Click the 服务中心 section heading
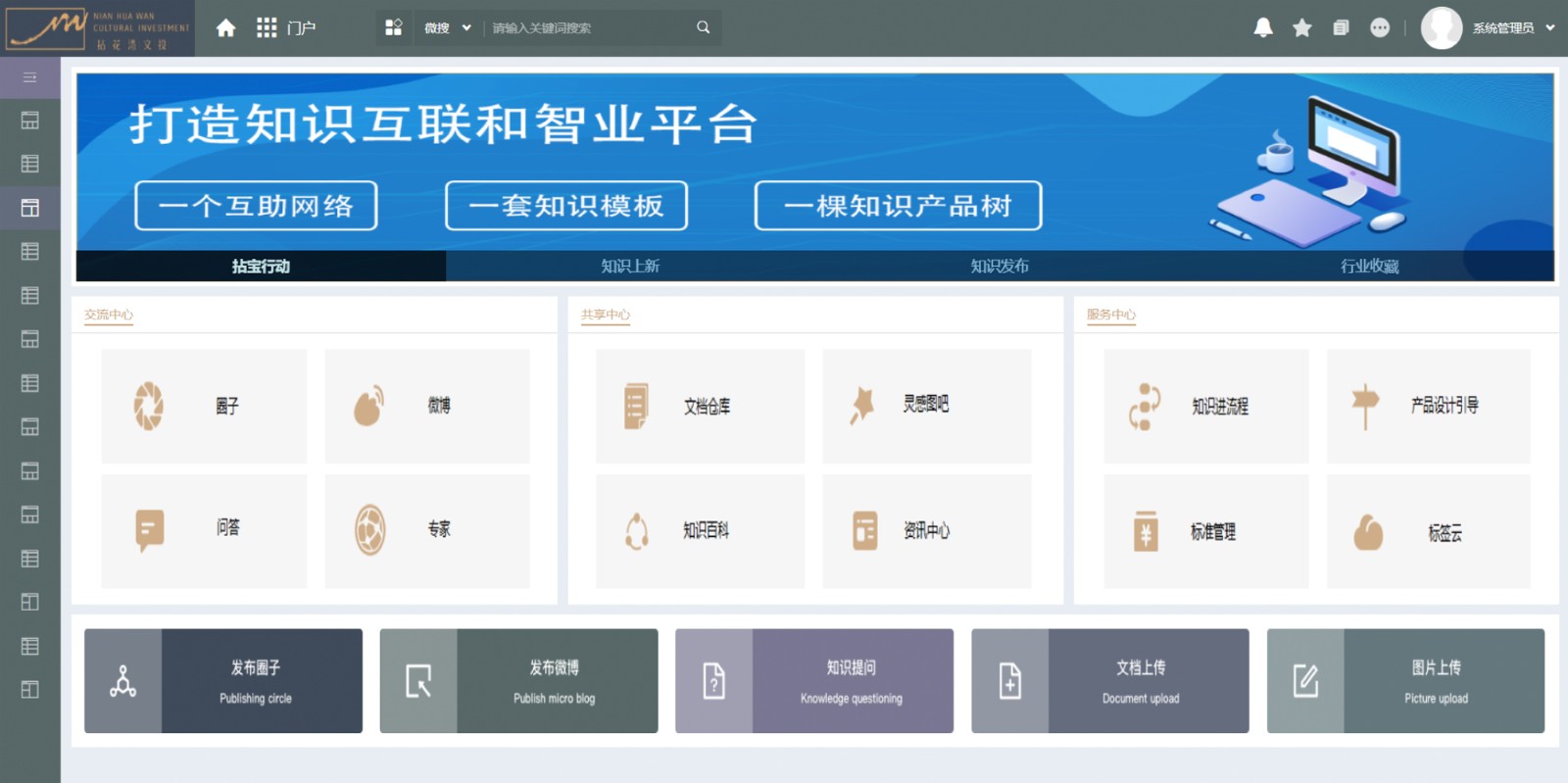 1111,315
